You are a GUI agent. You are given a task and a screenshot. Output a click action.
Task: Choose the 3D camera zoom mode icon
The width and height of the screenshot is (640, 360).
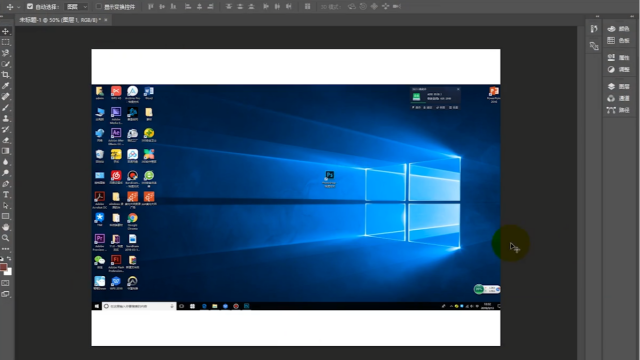point(397,7)
